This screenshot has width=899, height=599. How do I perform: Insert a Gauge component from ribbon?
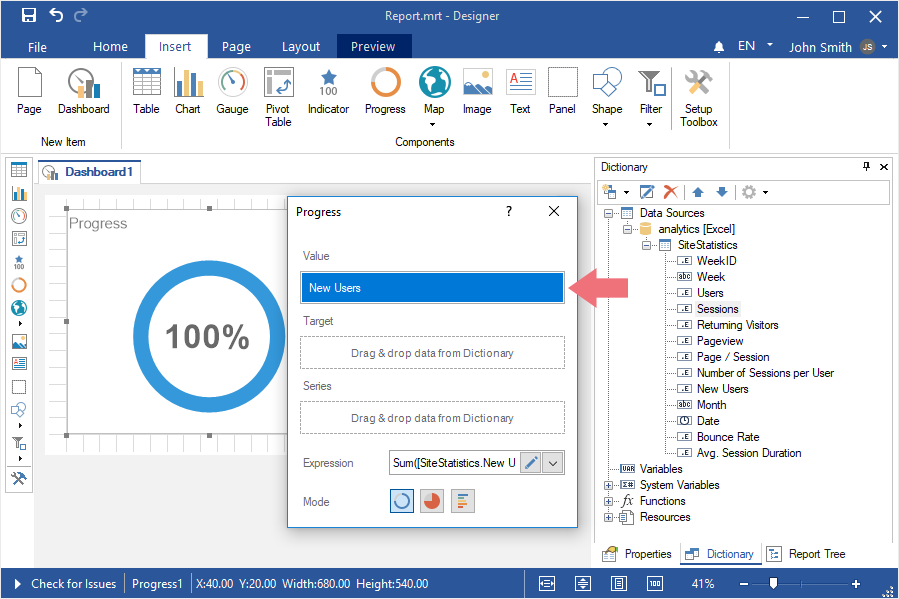pyautogui.click(x=232, y=92)
